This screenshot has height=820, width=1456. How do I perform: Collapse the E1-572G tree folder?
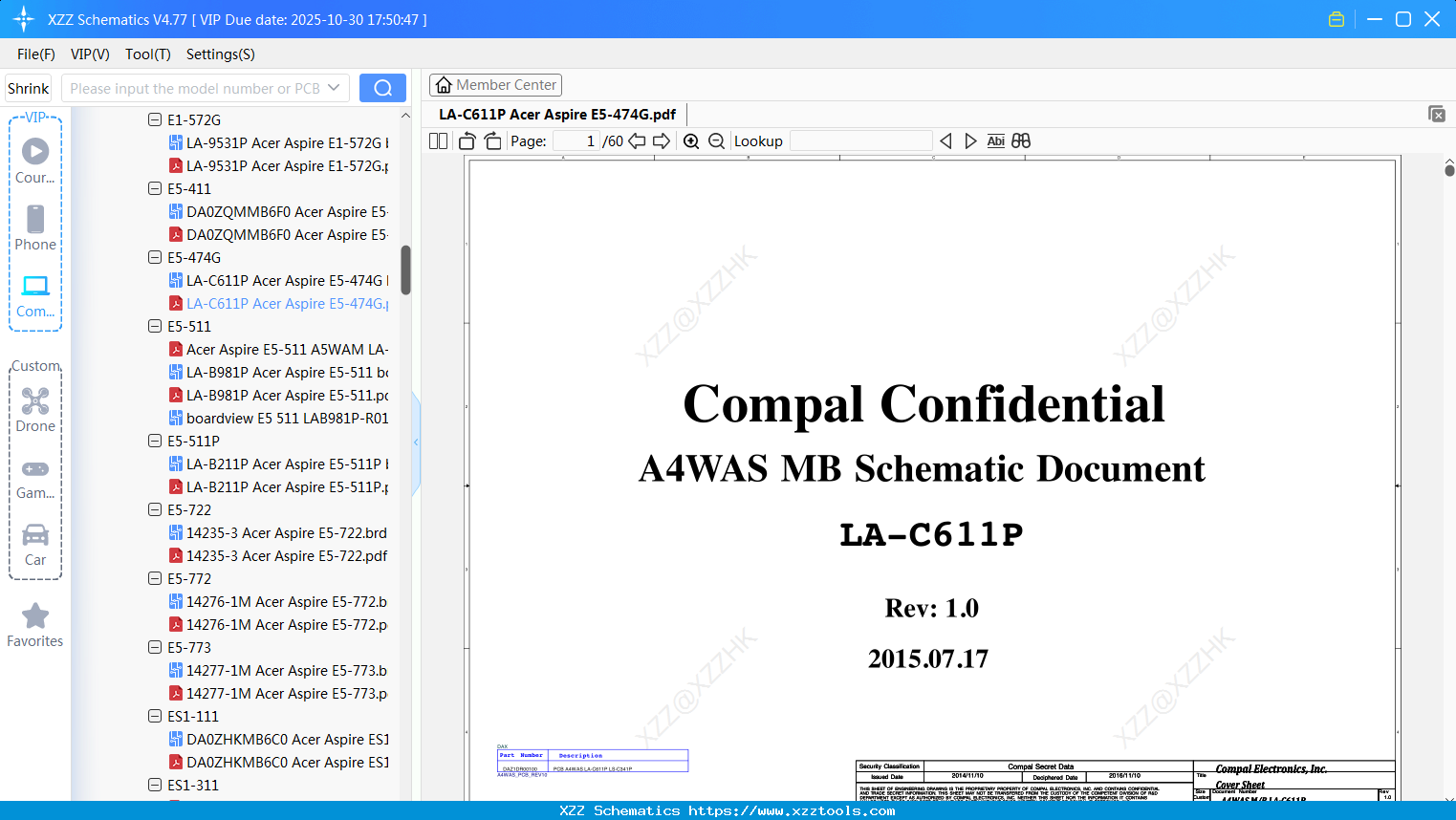[155, 119]
